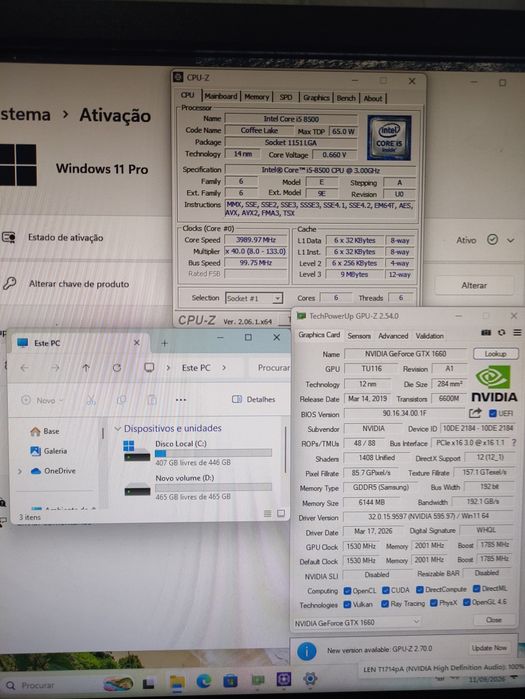Collapse Dispositivos e unidades group
This screenshot has height=699, width=525.
click(118, 428)
